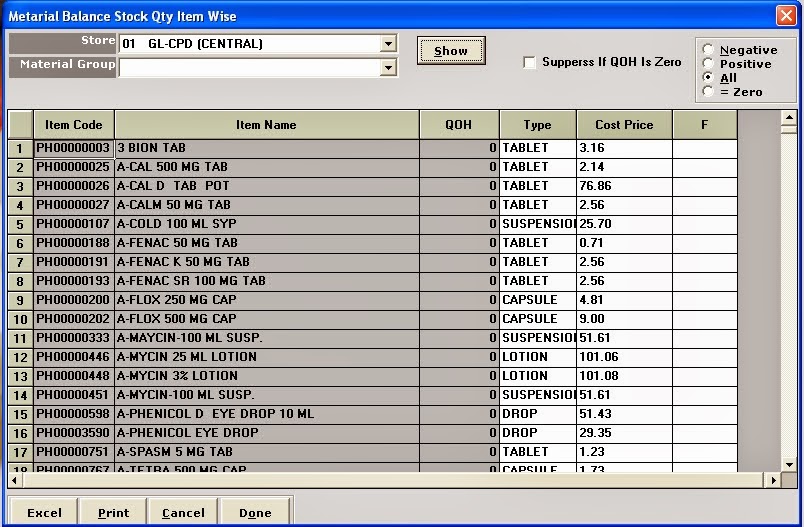Click item name A-MYCIN-100 ML SUSP.

pos(267,395)
